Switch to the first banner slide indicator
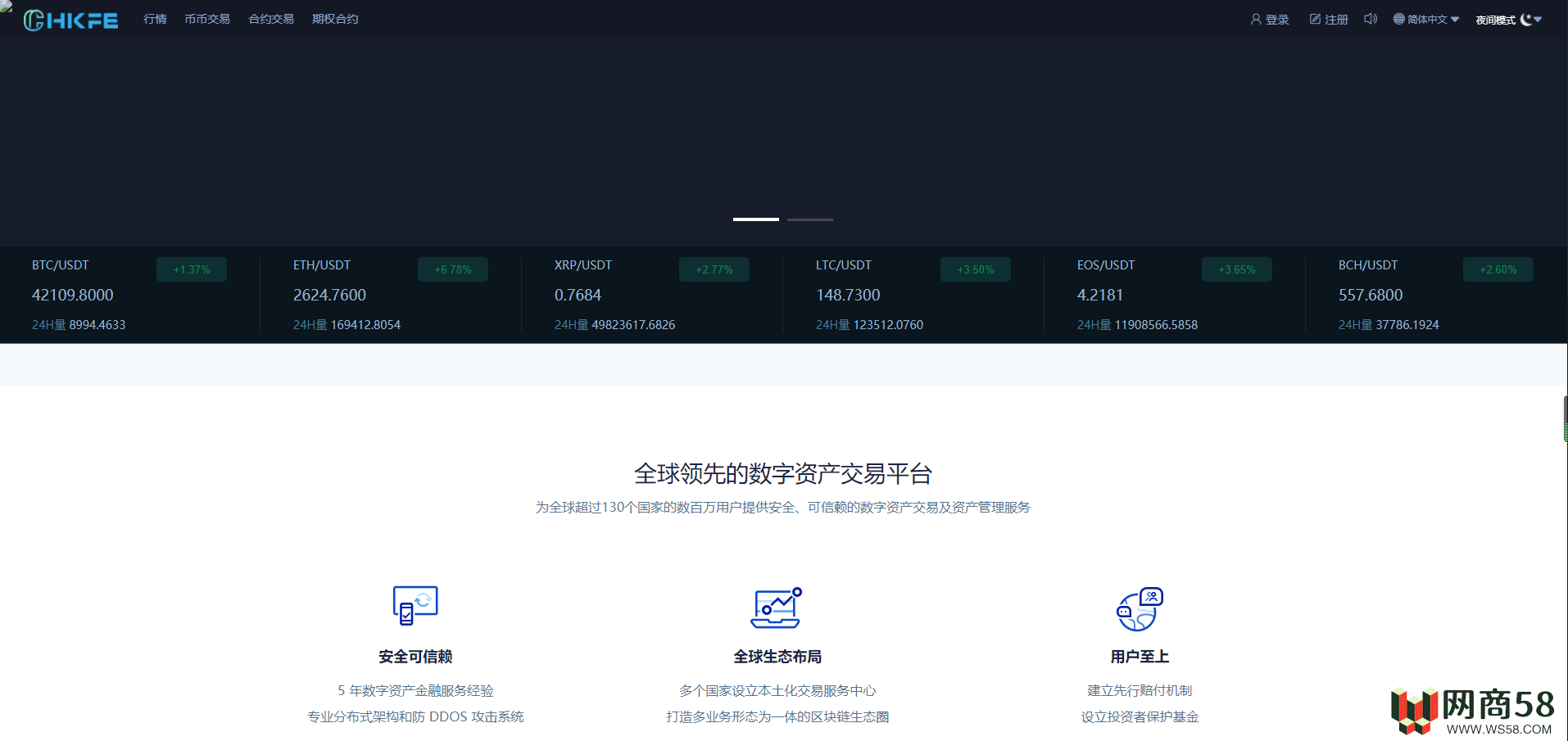 755,219
